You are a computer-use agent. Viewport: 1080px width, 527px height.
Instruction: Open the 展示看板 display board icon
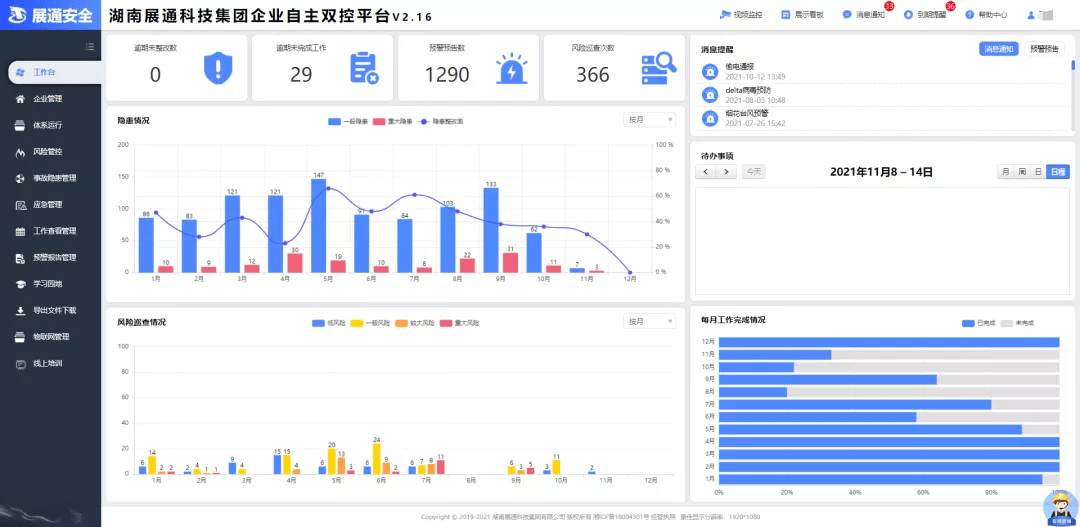click(786, 15)
